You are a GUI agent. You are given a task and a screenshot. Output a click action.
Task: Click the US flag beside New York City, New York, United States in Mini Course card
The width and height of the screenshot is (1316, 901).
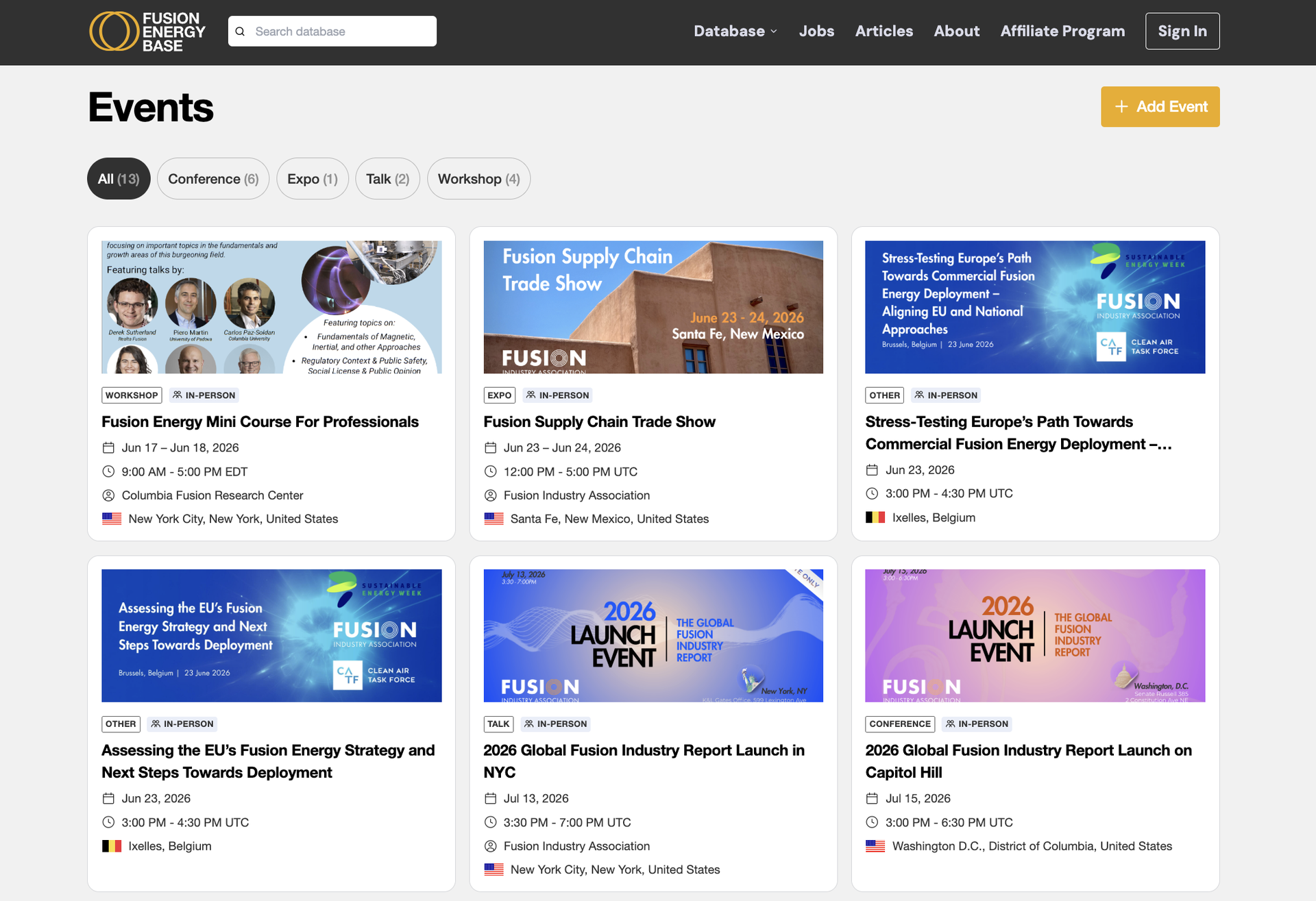112,519
